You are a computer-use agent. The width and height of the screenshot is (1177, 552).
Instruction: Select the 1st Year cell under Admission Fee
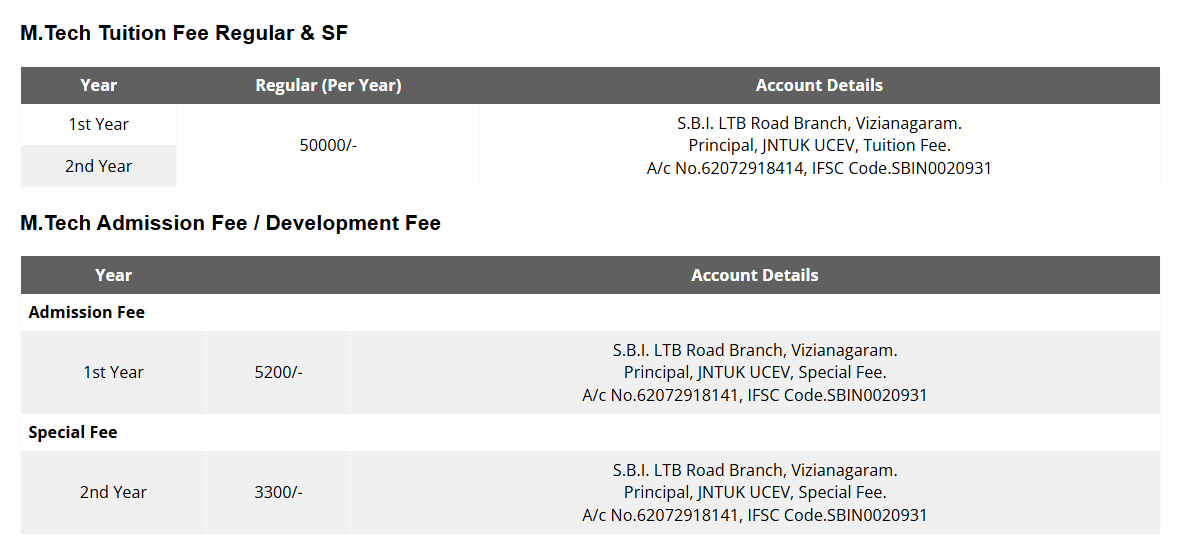(x=113, y=372)
